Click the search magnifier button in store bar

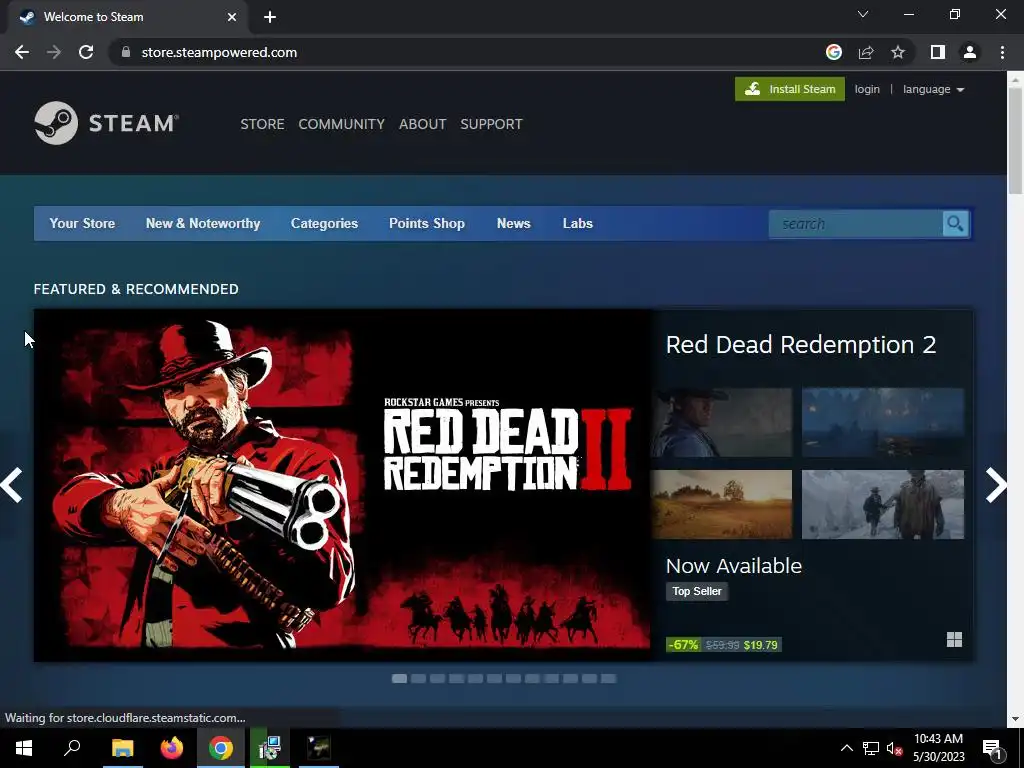(x=955, y=224)
